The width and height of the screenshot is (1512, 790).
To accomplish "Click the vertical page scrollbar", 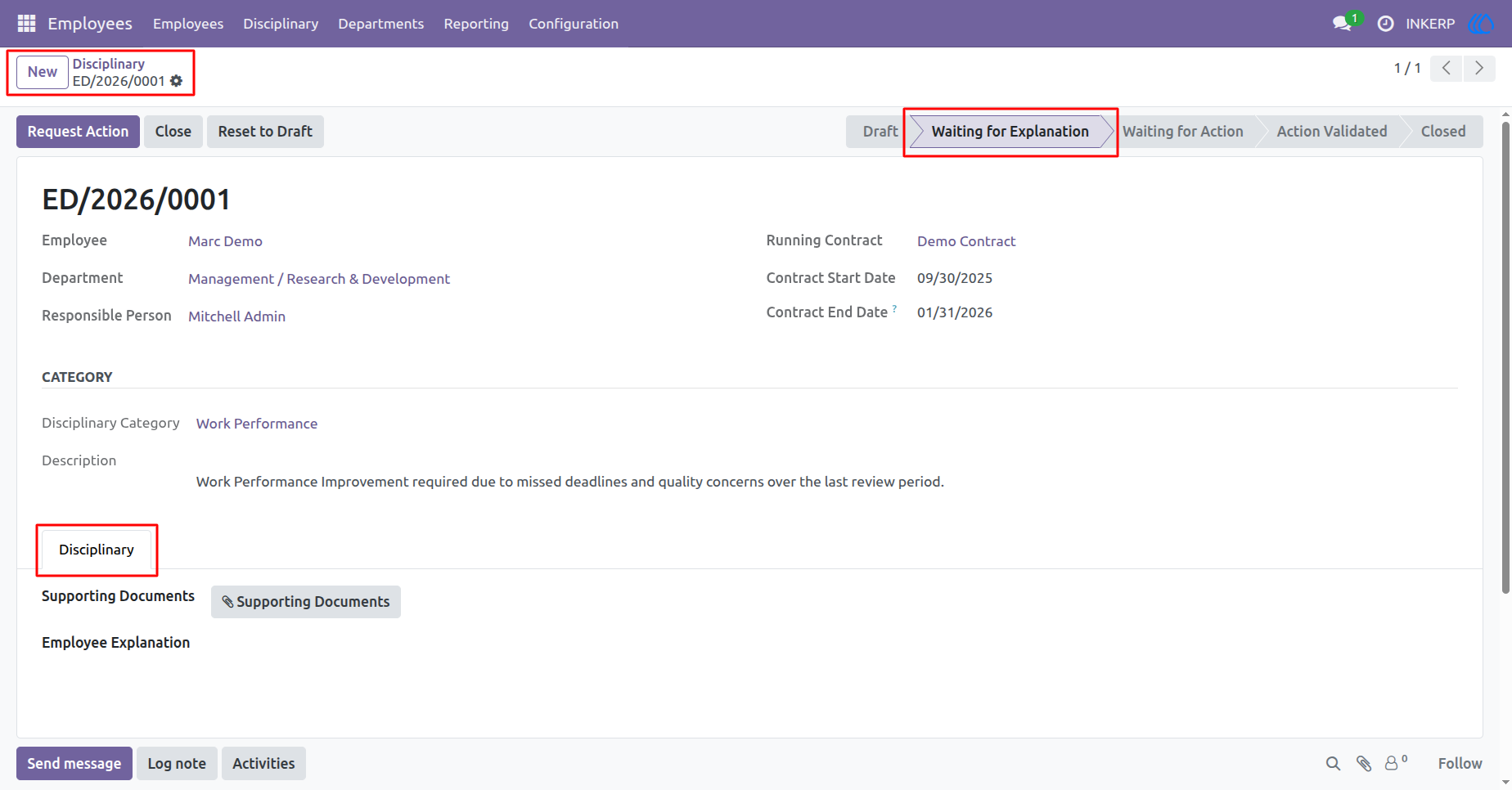I will coord(1505,358).
